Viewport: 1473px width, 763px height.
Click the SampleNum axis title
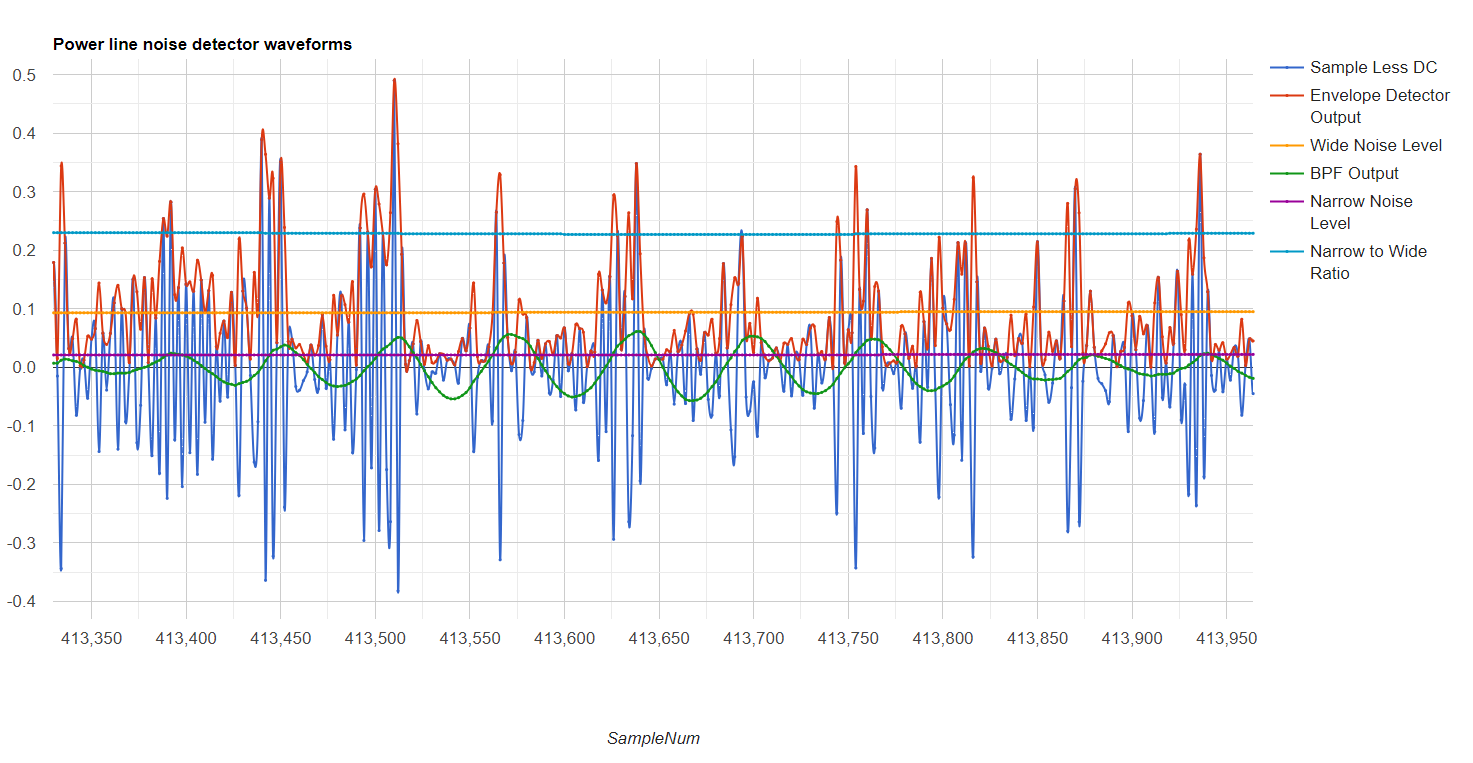[x=653, y=739]
